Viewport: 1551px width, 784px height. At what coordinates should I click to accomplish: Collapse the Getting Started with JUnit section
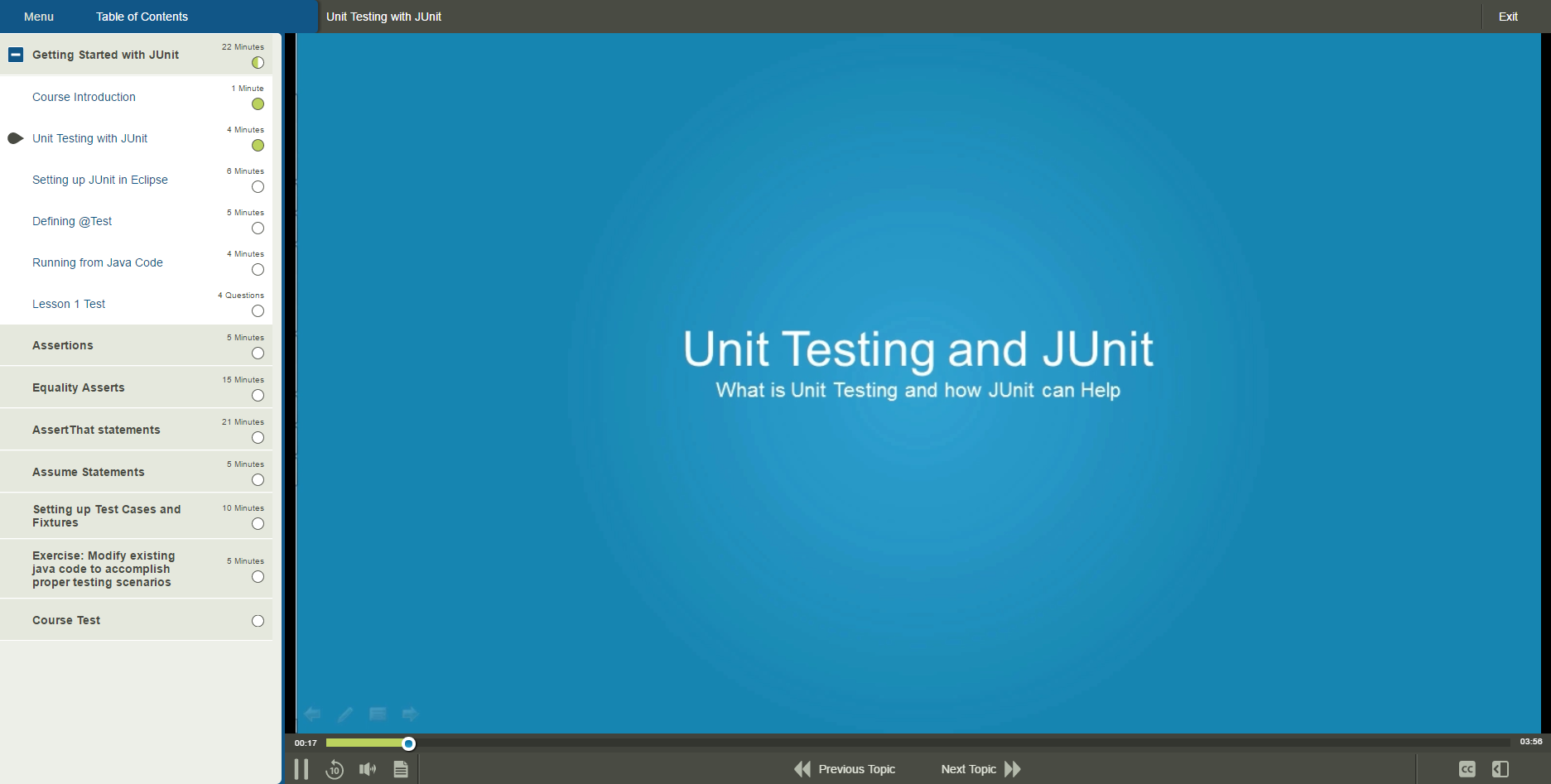tap(15, 55)
